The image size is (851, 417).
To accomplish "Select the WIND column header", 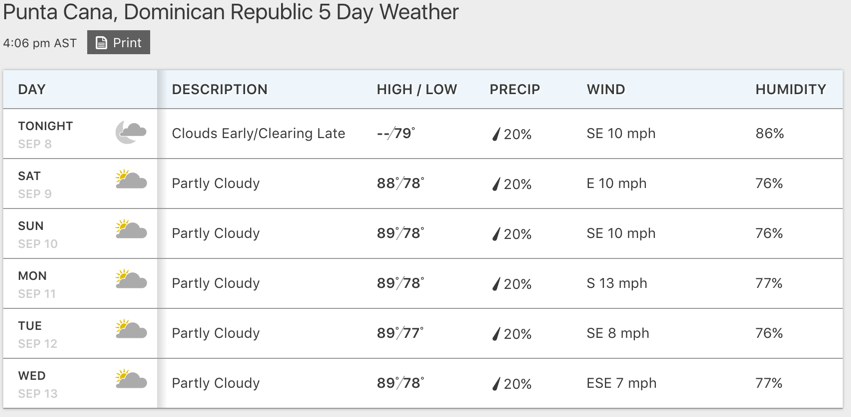I will (606, 89).
